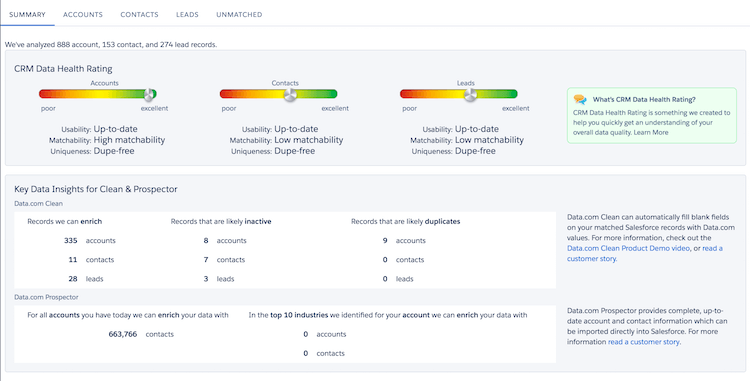
Task: Open the Summary tab
Action: (x=27, y=14)
